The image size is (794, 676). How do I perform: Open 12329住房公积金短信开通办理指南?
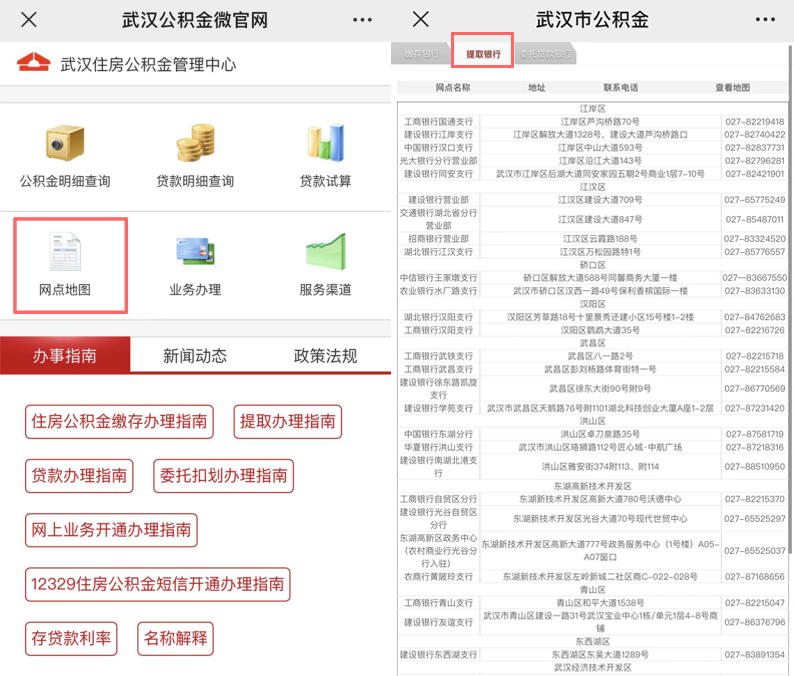pos(157,584)
